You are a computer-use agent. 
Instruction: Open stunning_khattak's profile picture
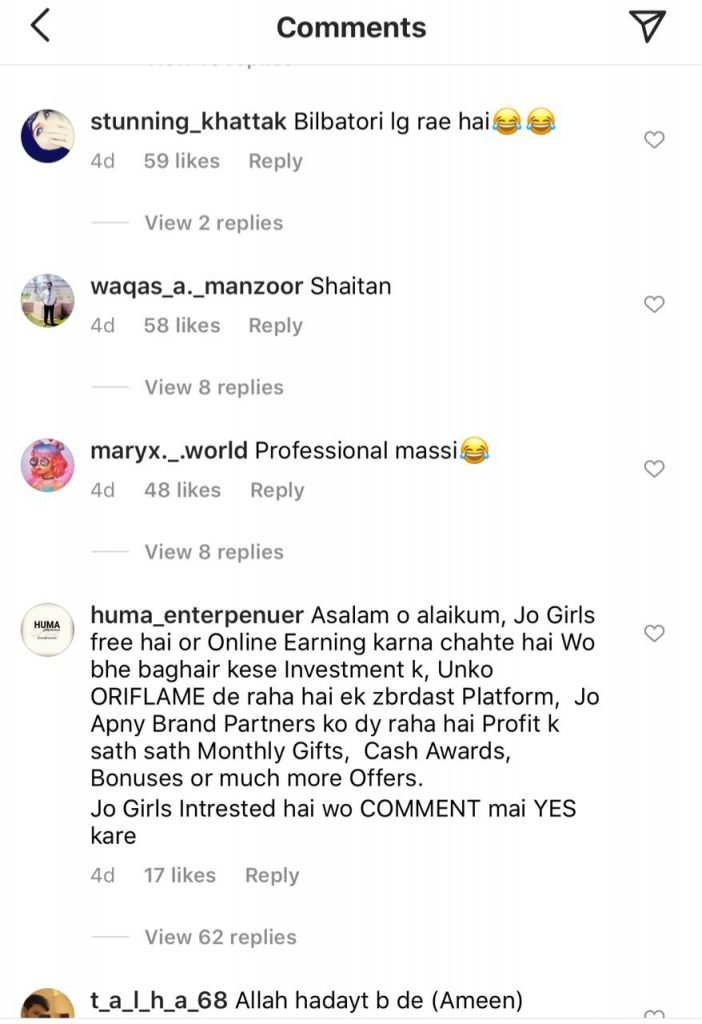click(x=48, y=136)
